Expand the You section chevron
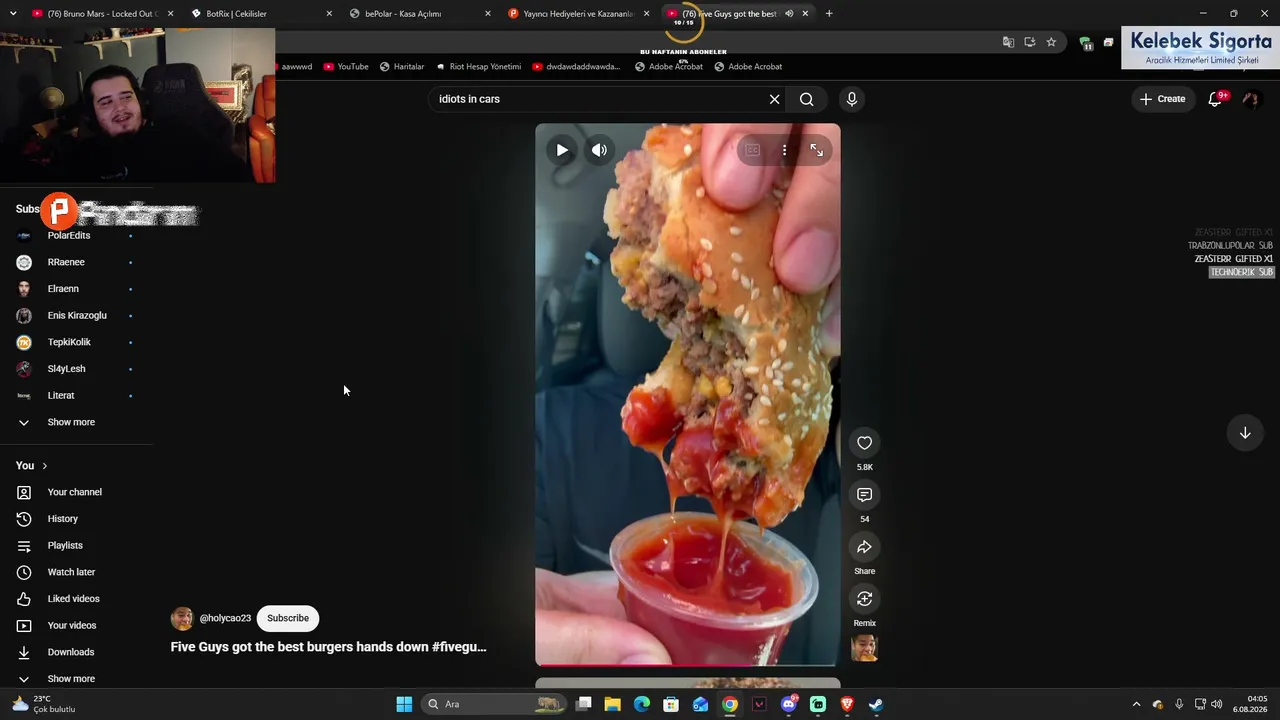Image resolution: width=1280 pixels, height=720 pixels. [44, 466]
